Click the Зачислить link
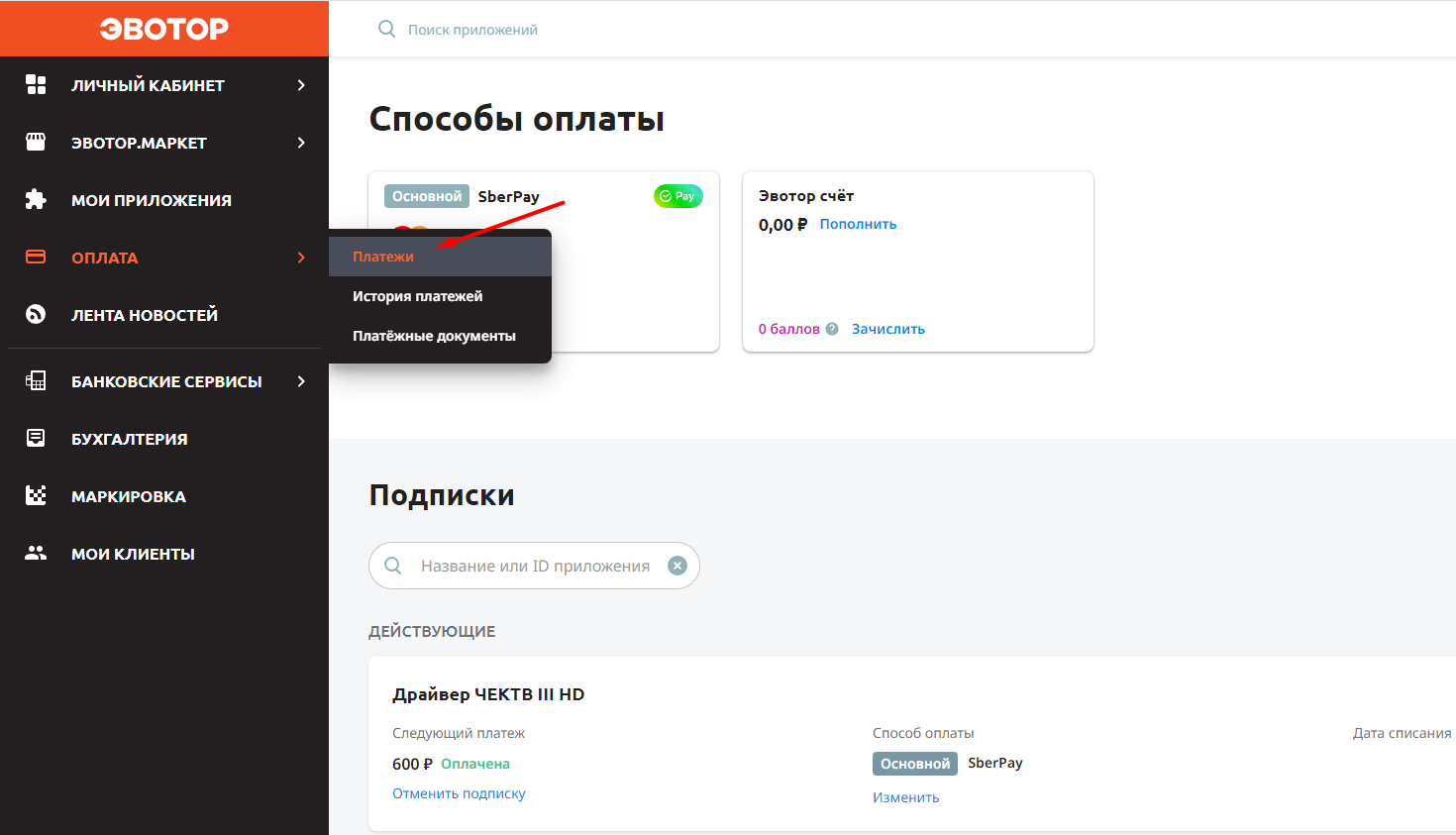 (x=888, y=329)
